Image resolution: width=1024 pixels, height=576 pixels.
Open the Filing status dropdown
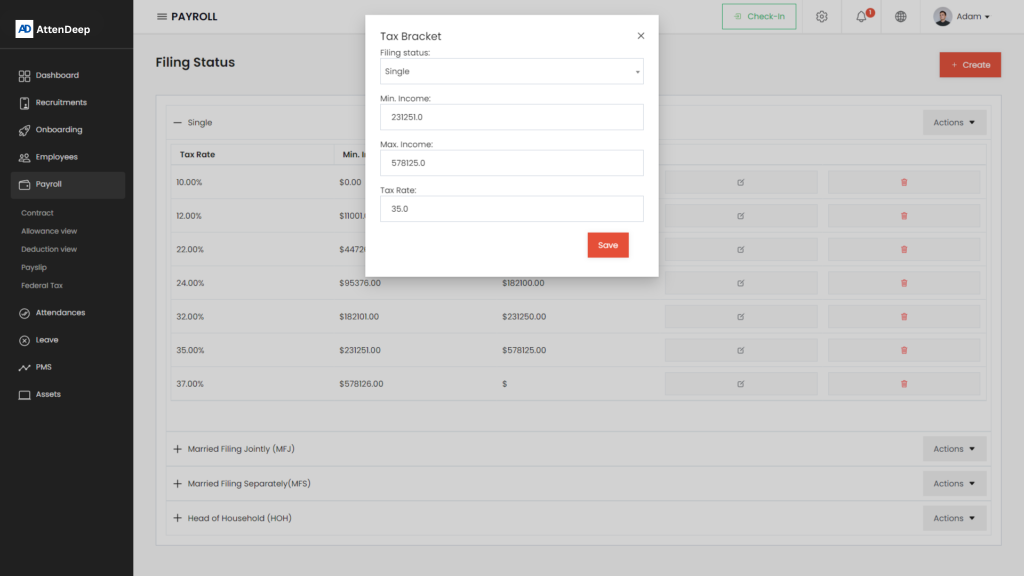pos(511,72)
